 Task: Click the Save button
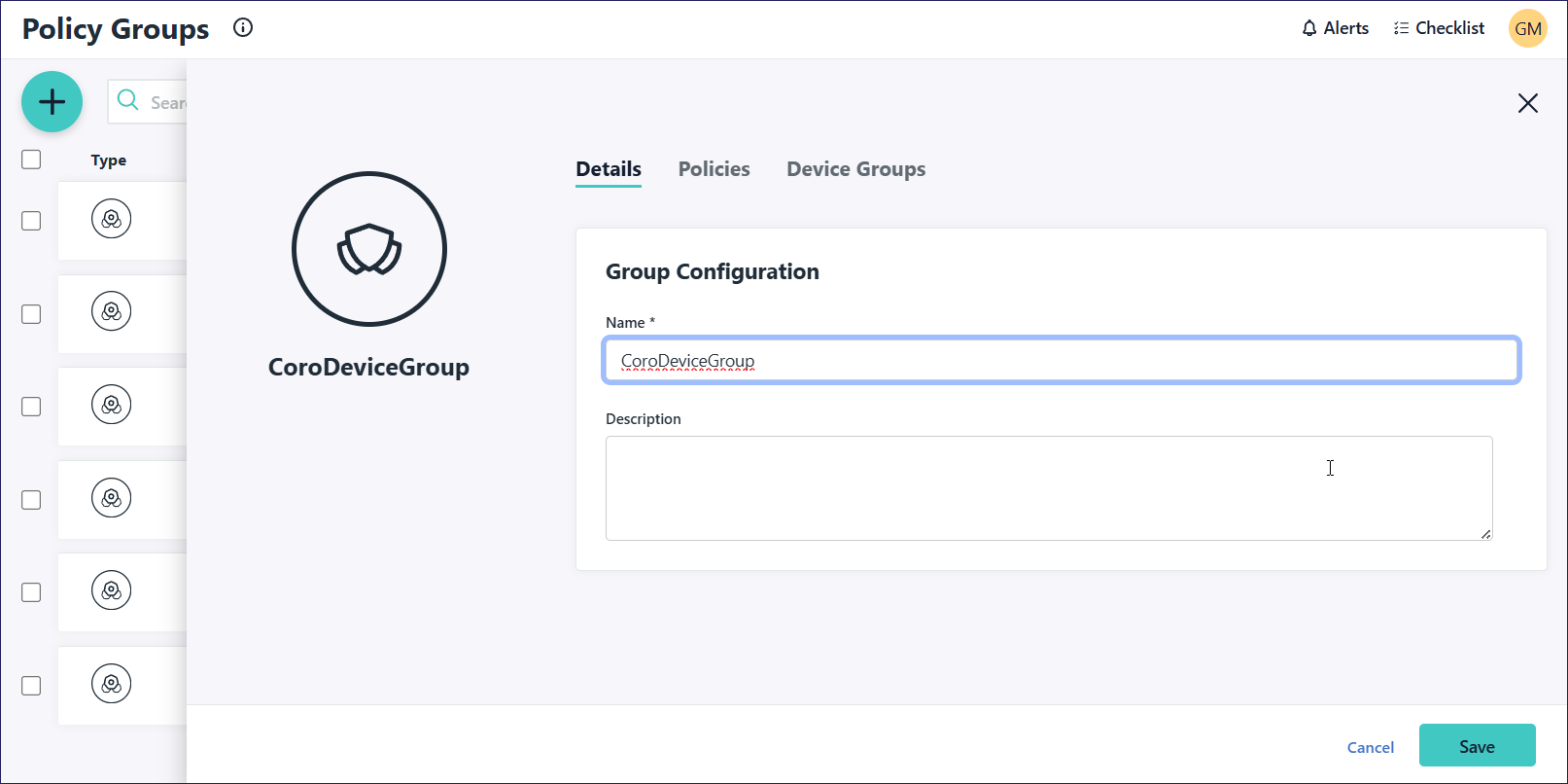(x=1477, y=746)
